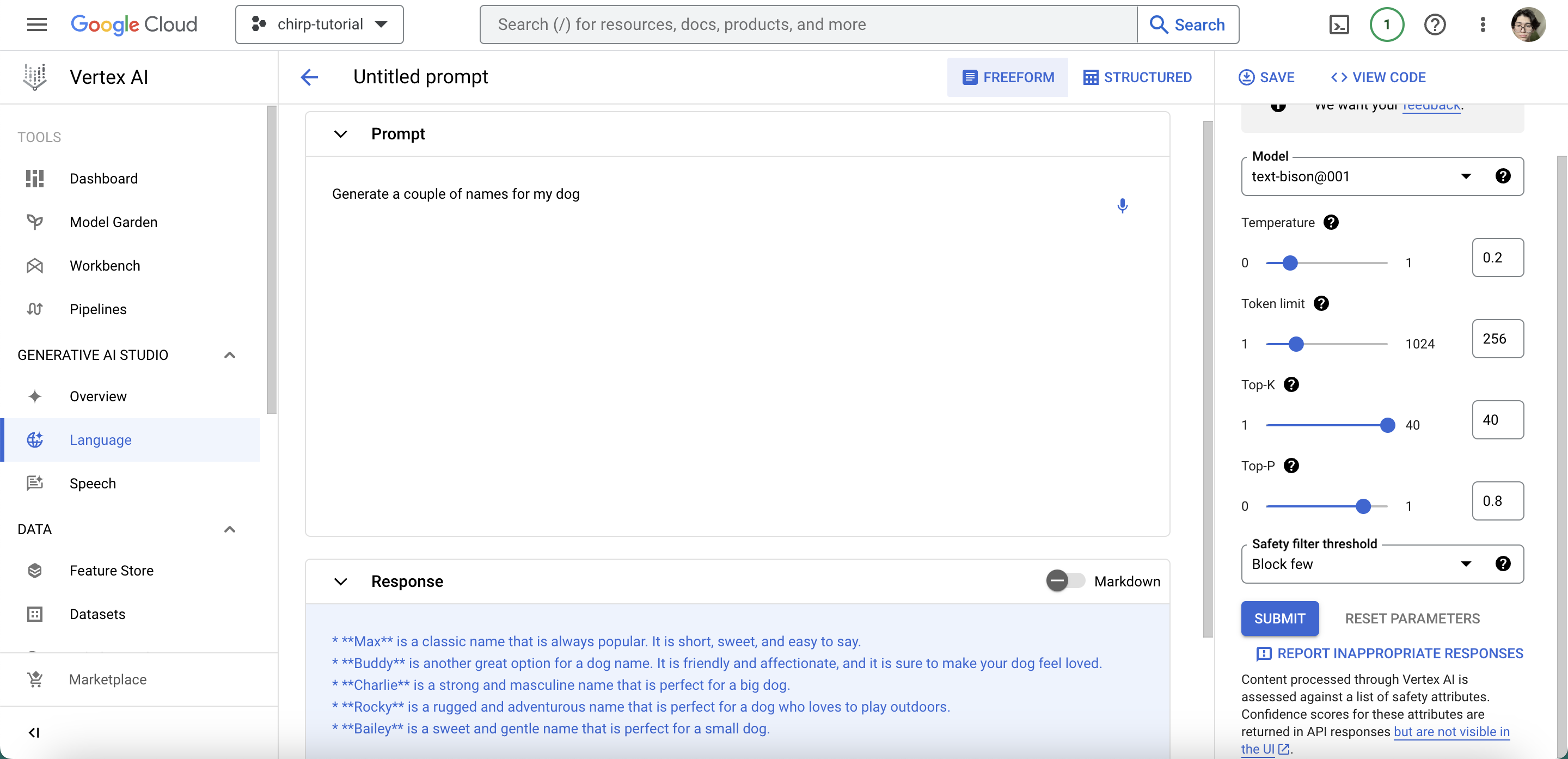1568x759 pixels.
Task: Select Speech in the sidebar
Action: pyautogui.click(x=93, y=483)
